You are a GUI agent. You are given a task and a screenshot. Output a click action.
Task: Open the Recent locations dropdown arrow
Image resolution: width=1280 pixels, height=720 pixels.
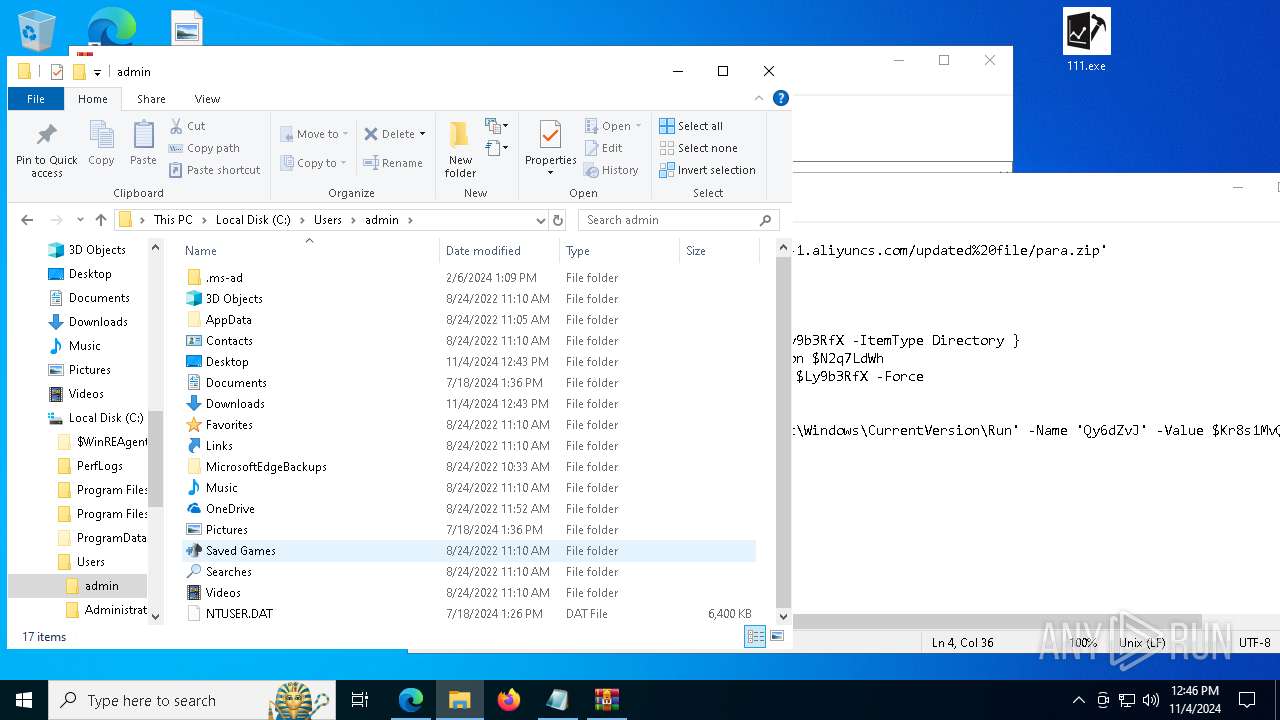point(80,220)
